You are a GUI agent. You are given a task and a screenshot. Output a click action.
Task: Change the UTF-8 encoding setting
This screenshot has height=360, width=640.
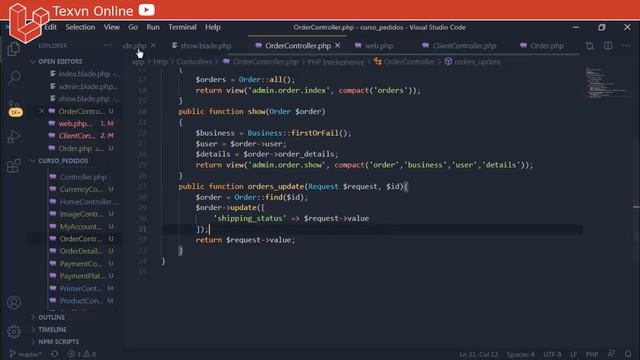(x=552, y=354)
